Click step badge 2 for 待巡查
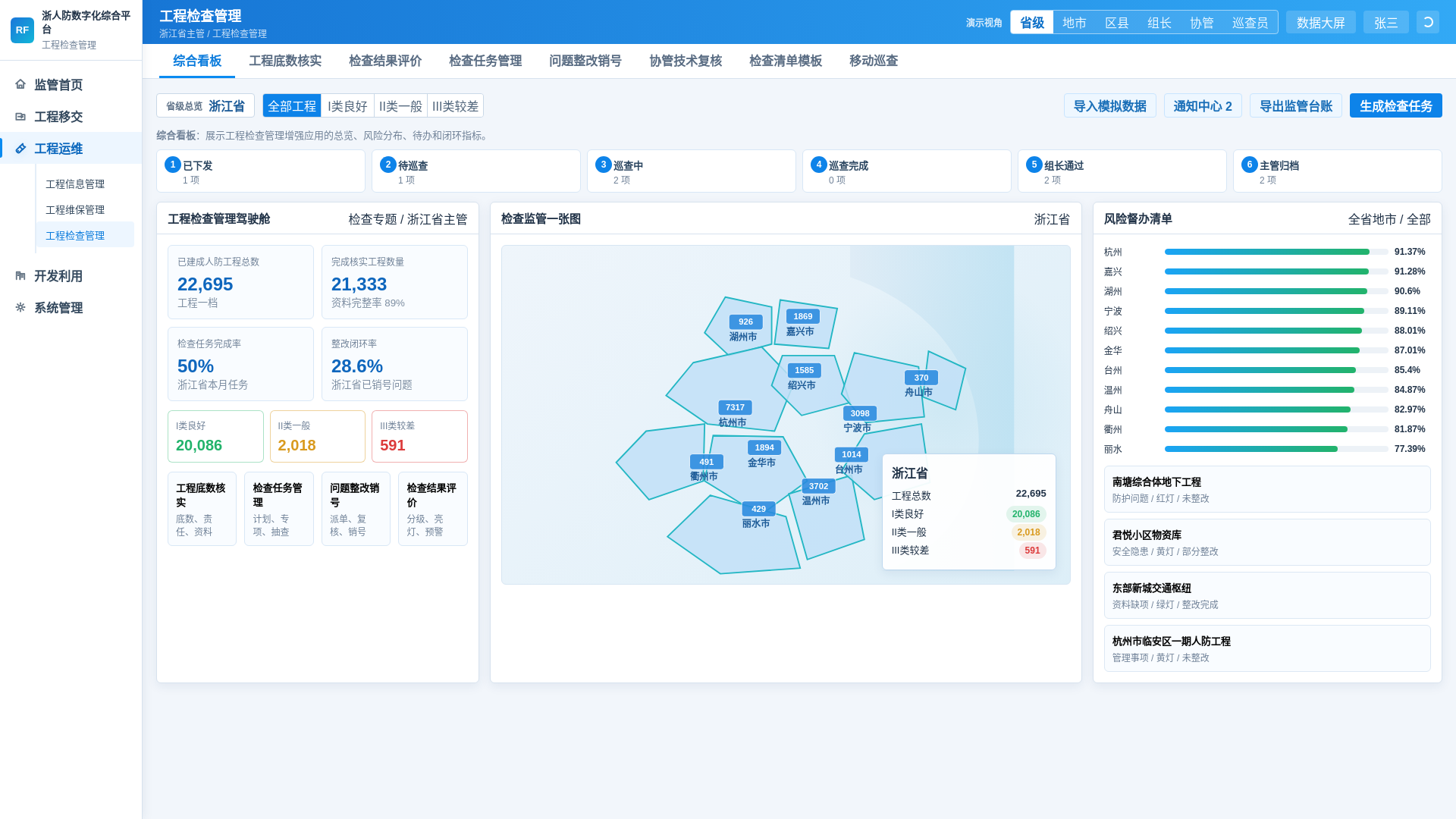Screen dimensions: 1456x819 click(388, 165)
